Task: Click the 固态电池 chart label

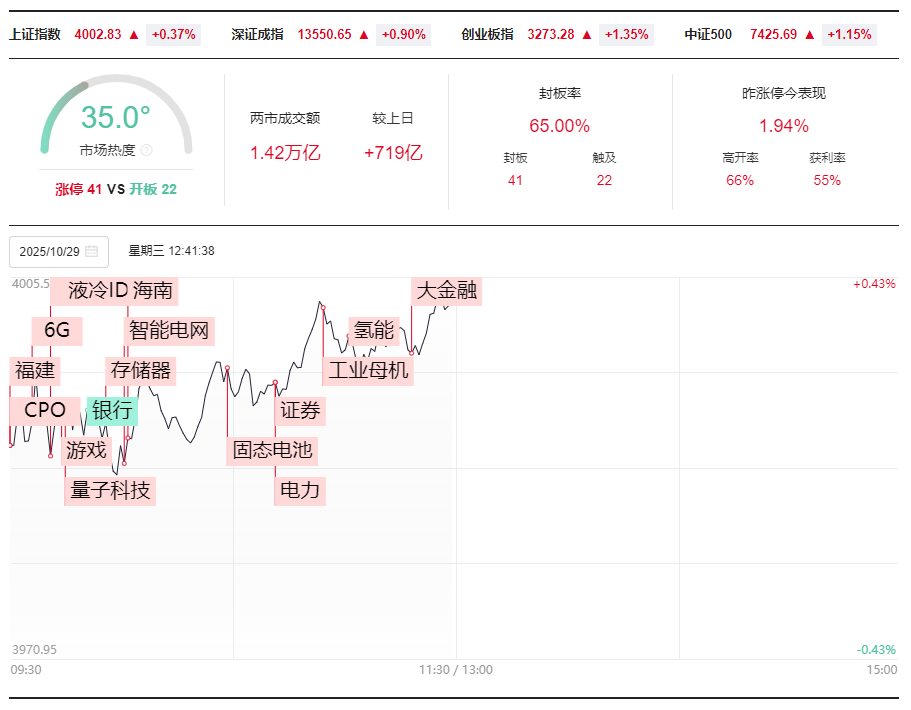Action: (272, 450)
